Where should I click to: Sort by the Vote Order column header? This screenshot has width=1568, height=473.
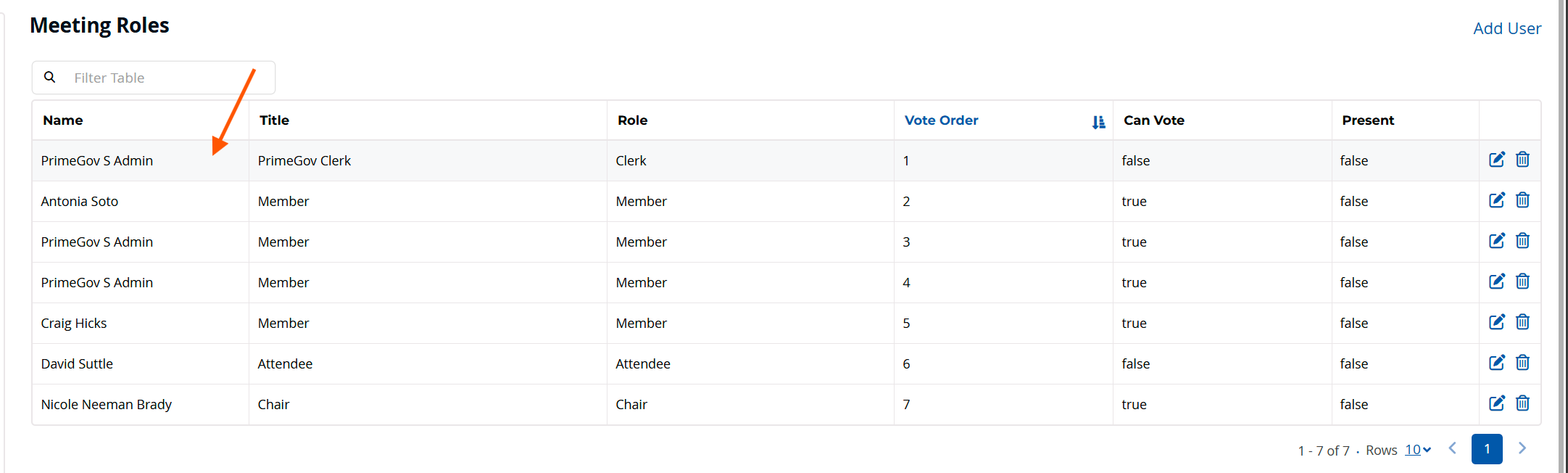(x=941, y=120)
